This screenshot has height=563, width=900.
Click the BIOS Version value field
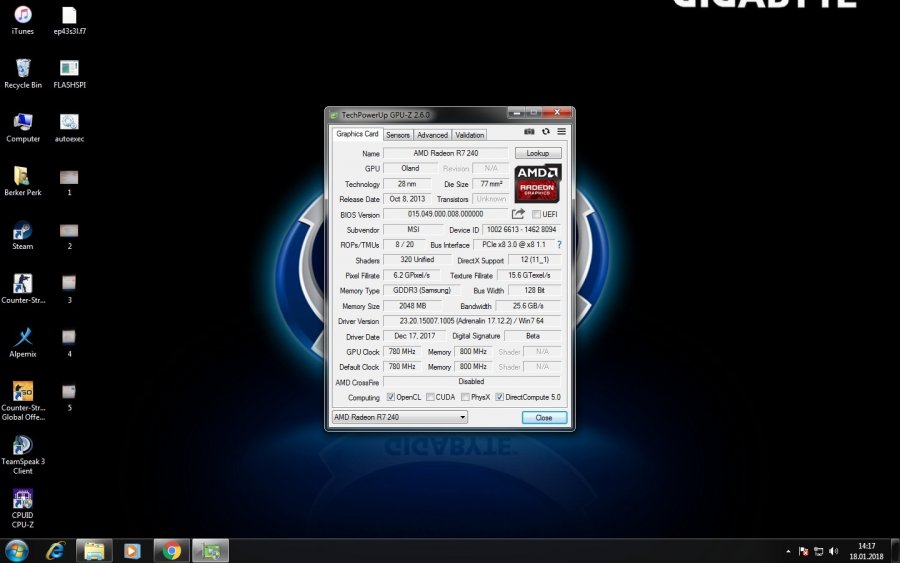445,214
